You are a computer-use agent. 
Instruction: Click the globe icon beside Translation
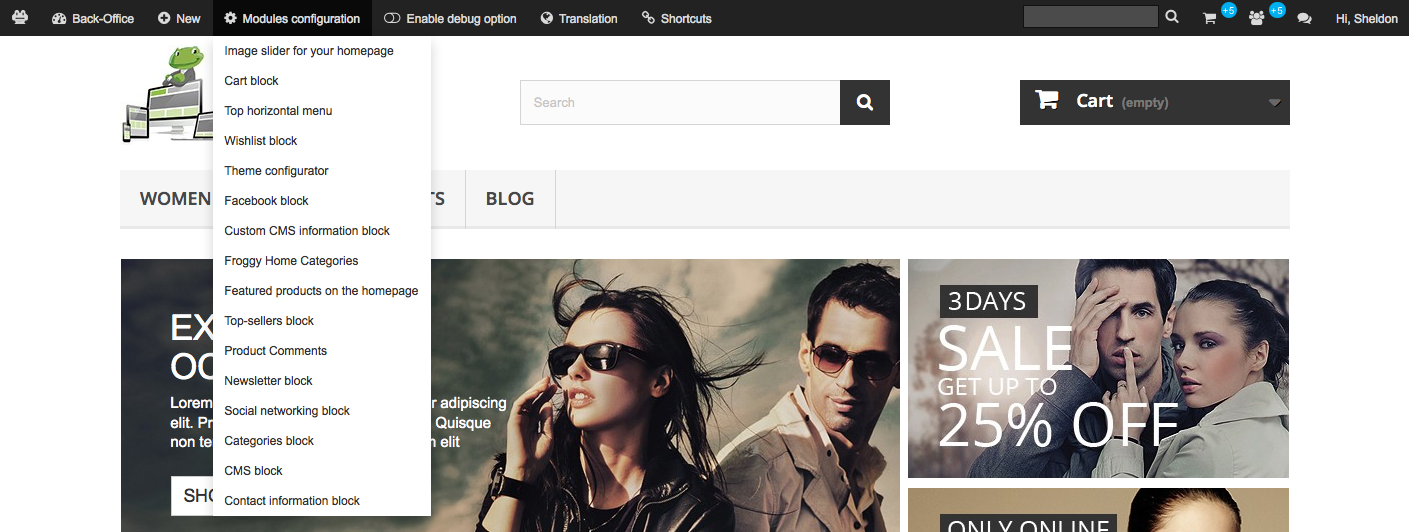pyautogui.click(x=546, y=18)
